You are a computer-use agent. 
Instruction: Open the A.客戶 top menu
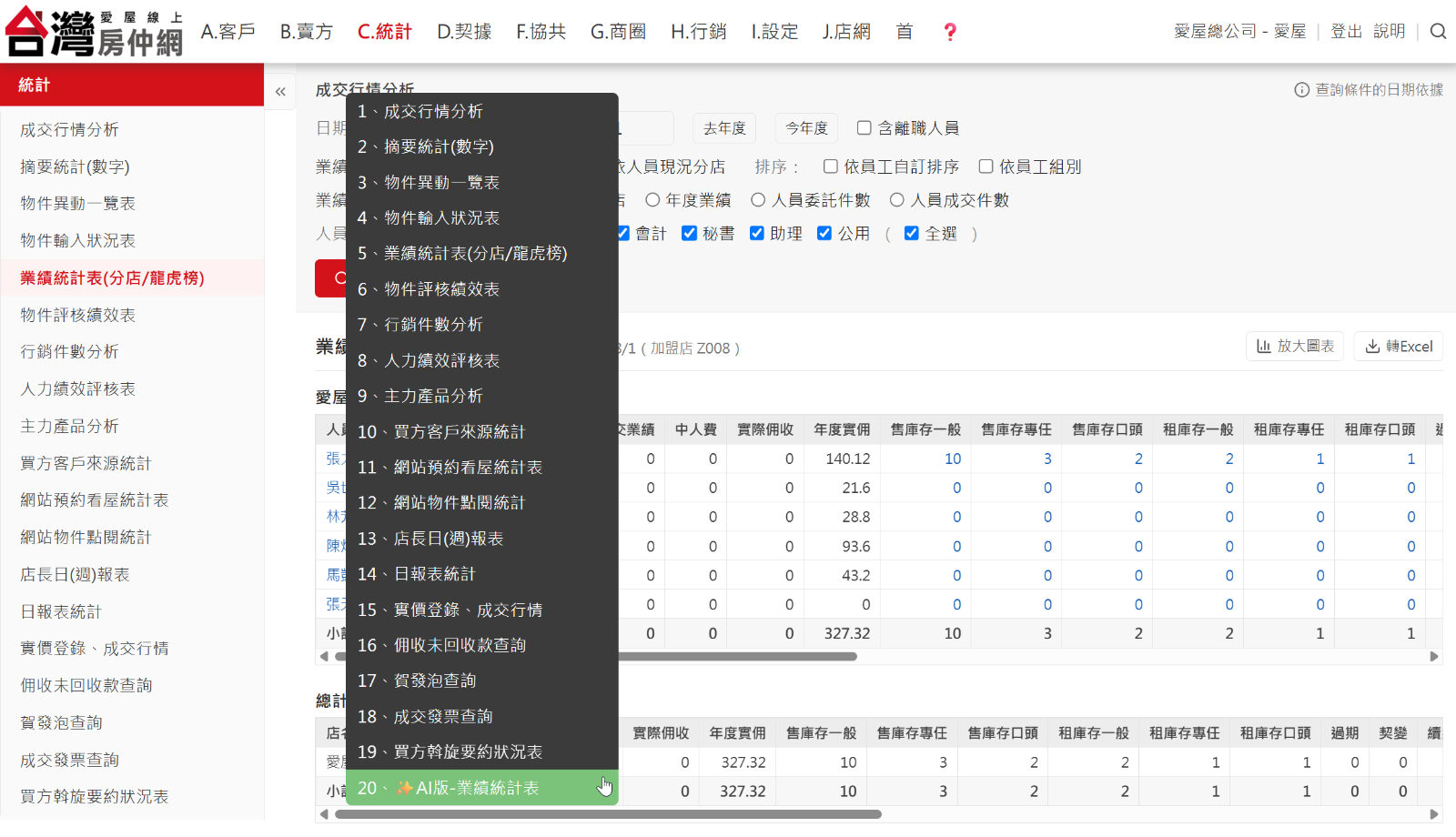(x=227, y=32)
